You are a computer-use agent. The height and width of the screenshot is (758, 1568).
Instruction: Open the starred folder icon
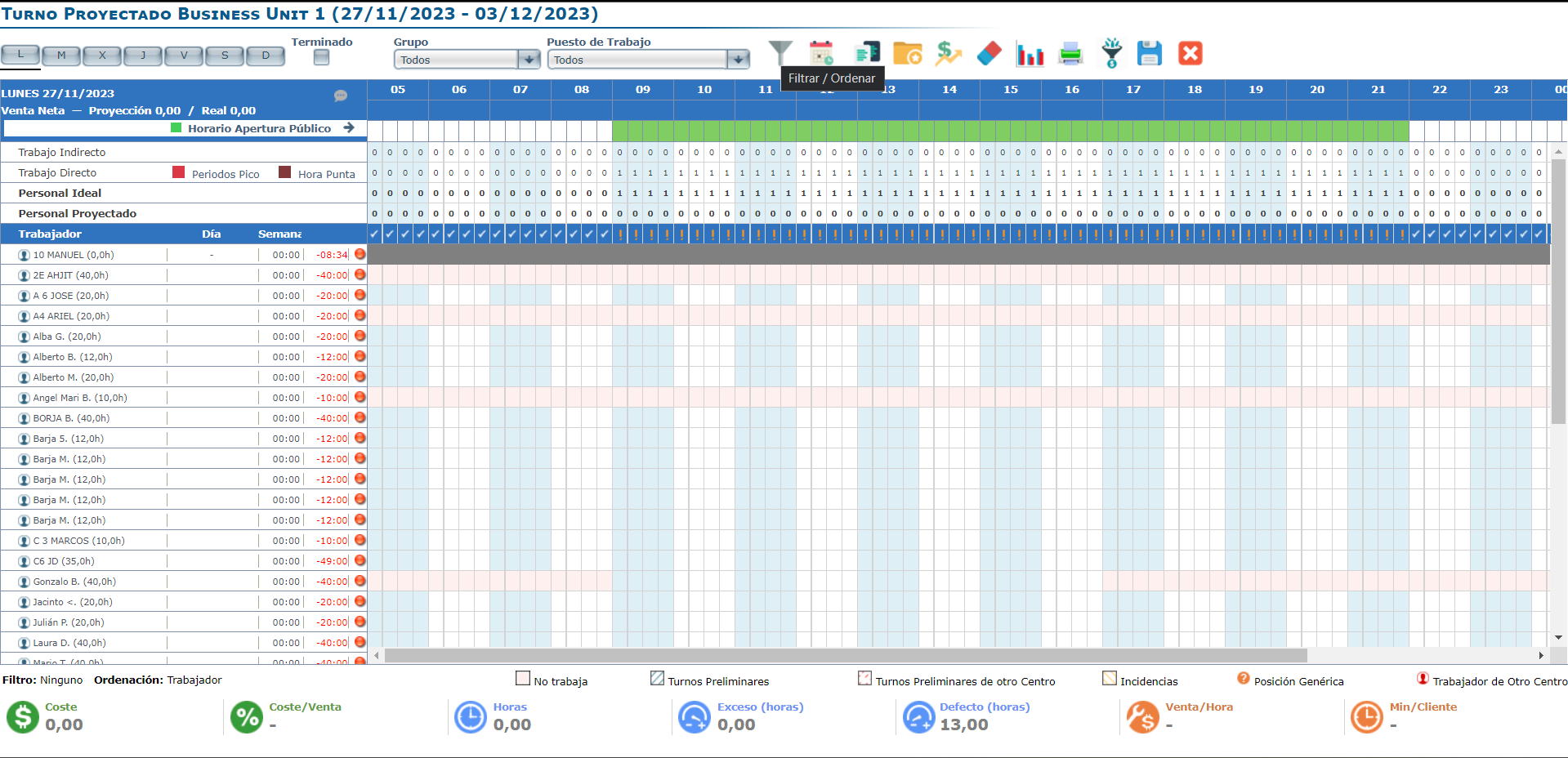coord(907,53)
